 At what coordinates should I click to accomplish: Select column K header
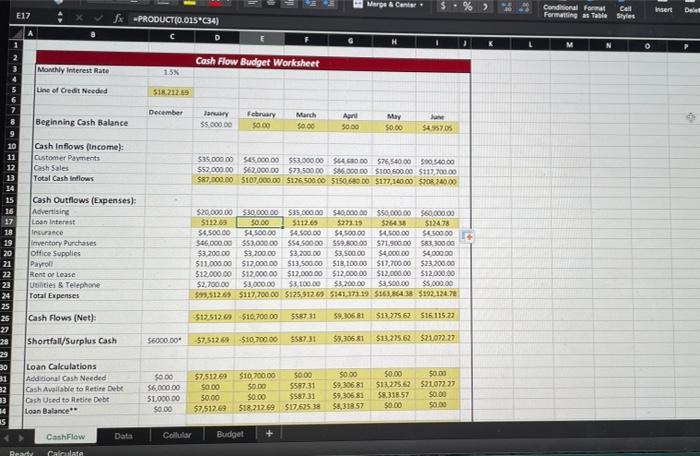click(x=491, y=43)
